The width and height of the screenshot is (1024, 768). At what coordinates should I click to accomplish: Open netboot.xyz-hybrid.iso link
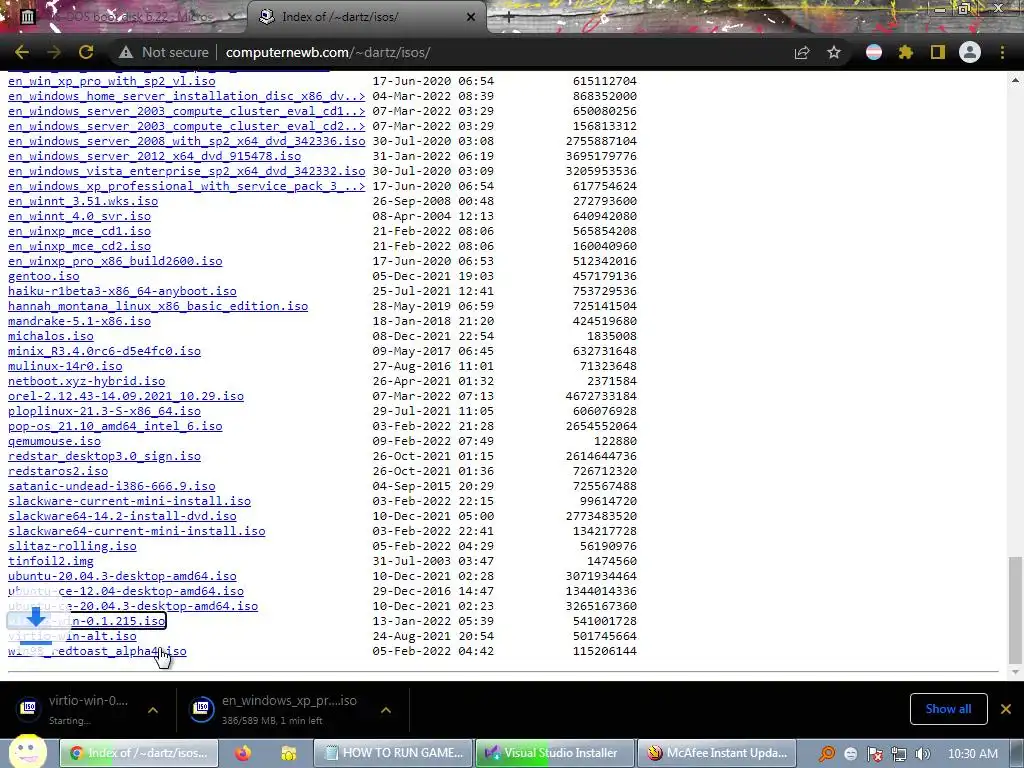tap(87, 381)
